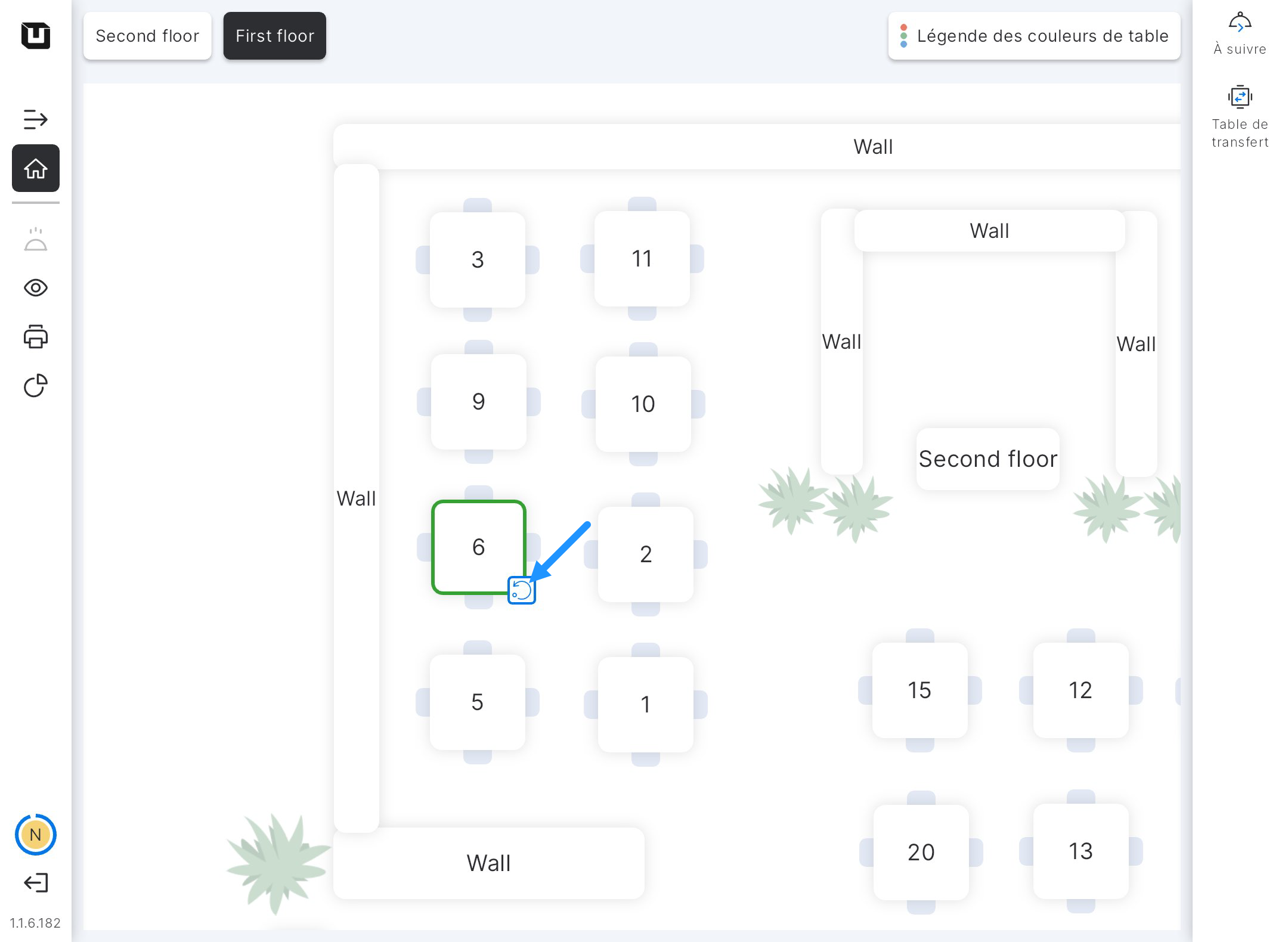The image size is (1288, 942).
Task: Open Légende des couleurs de table
Action: click(1042, 36)
